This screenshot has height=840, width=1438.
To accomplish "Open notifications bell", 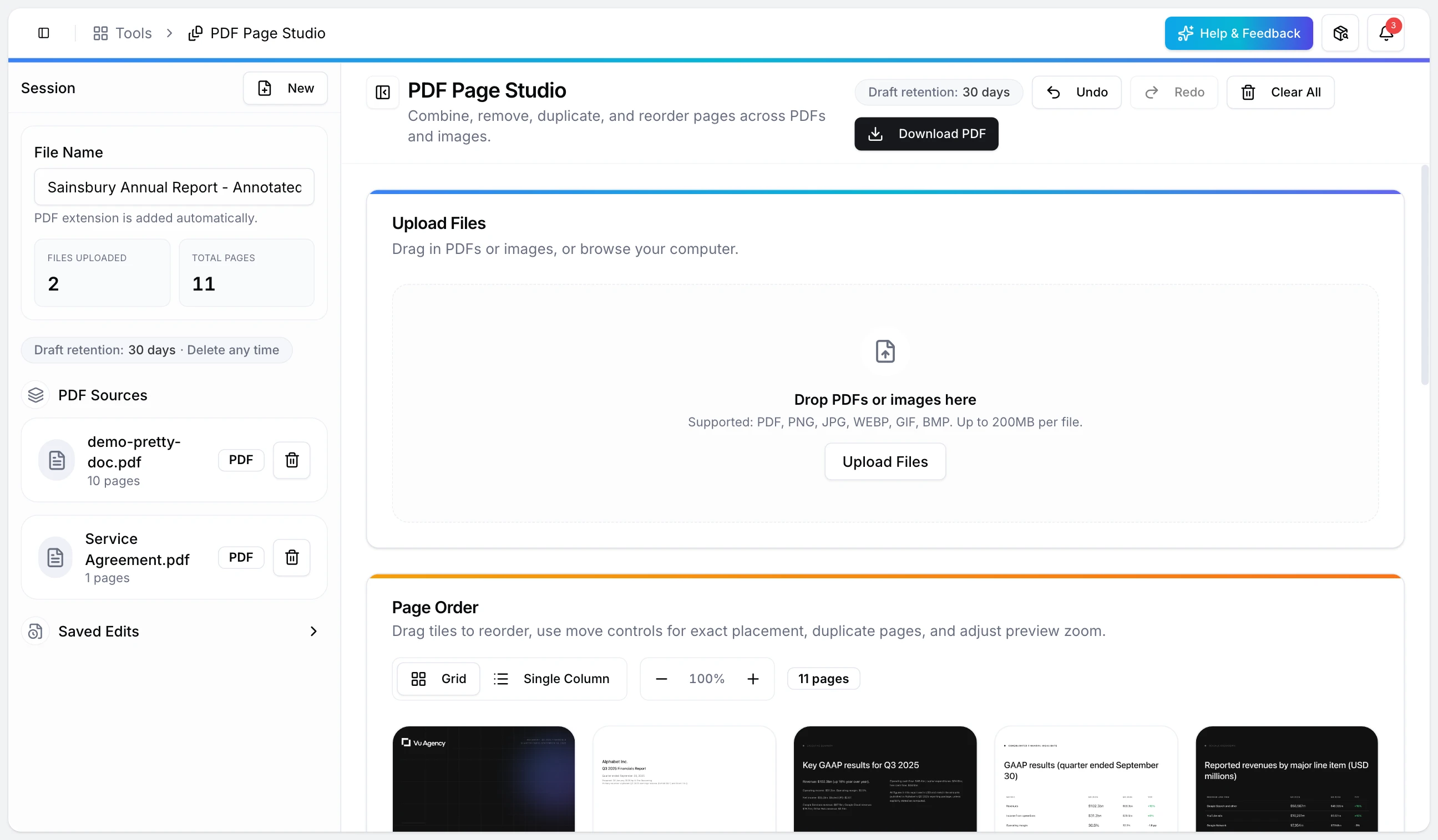I will coord(1386,33).
